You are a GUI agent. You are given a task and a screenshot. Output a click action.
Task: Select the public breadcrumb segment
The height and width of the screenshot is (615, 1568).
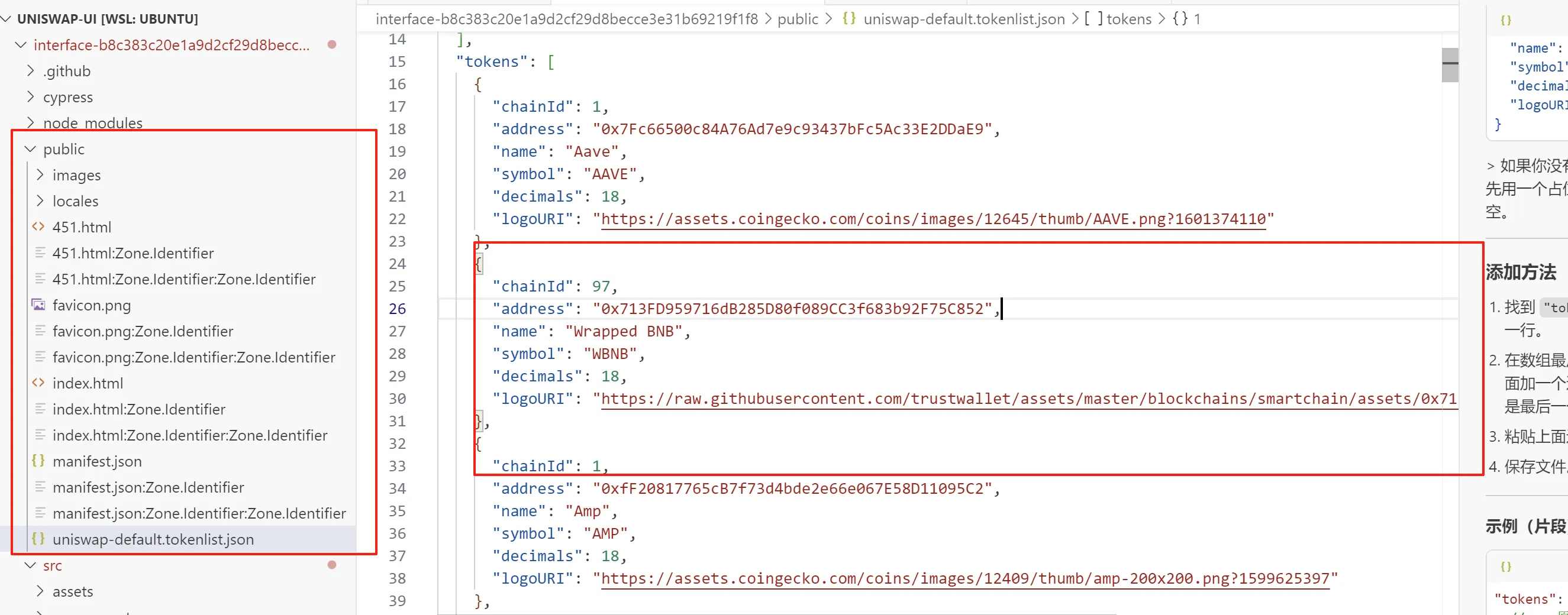click(x=798, y=19)
